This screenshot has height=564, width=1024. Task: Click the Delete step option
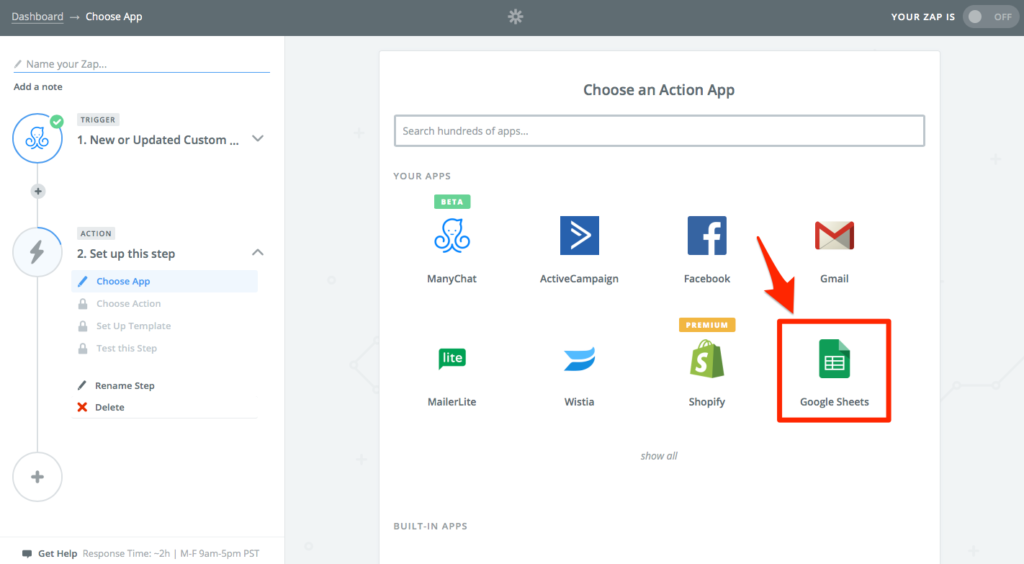[x=110, y=407]
